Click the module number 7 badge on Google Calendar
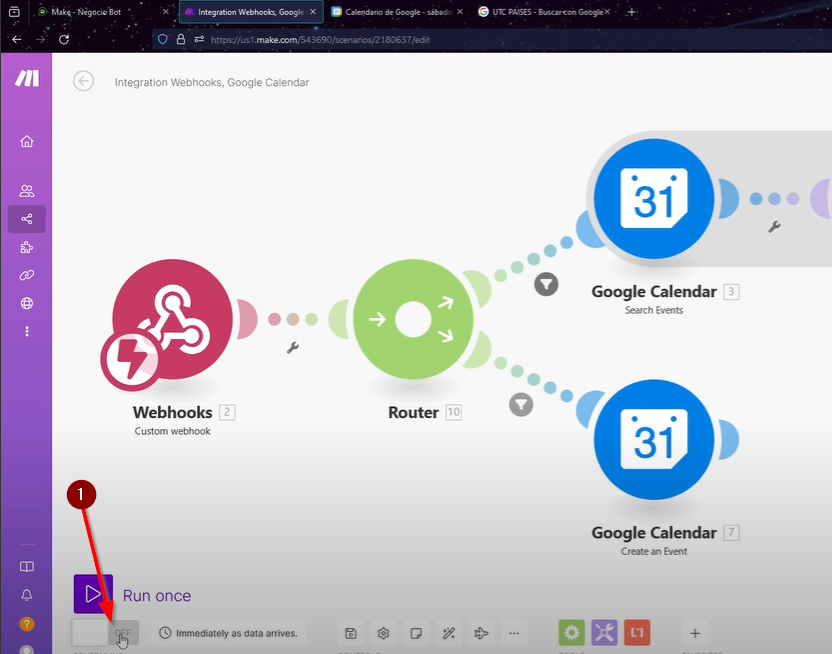 click(731, 533)
